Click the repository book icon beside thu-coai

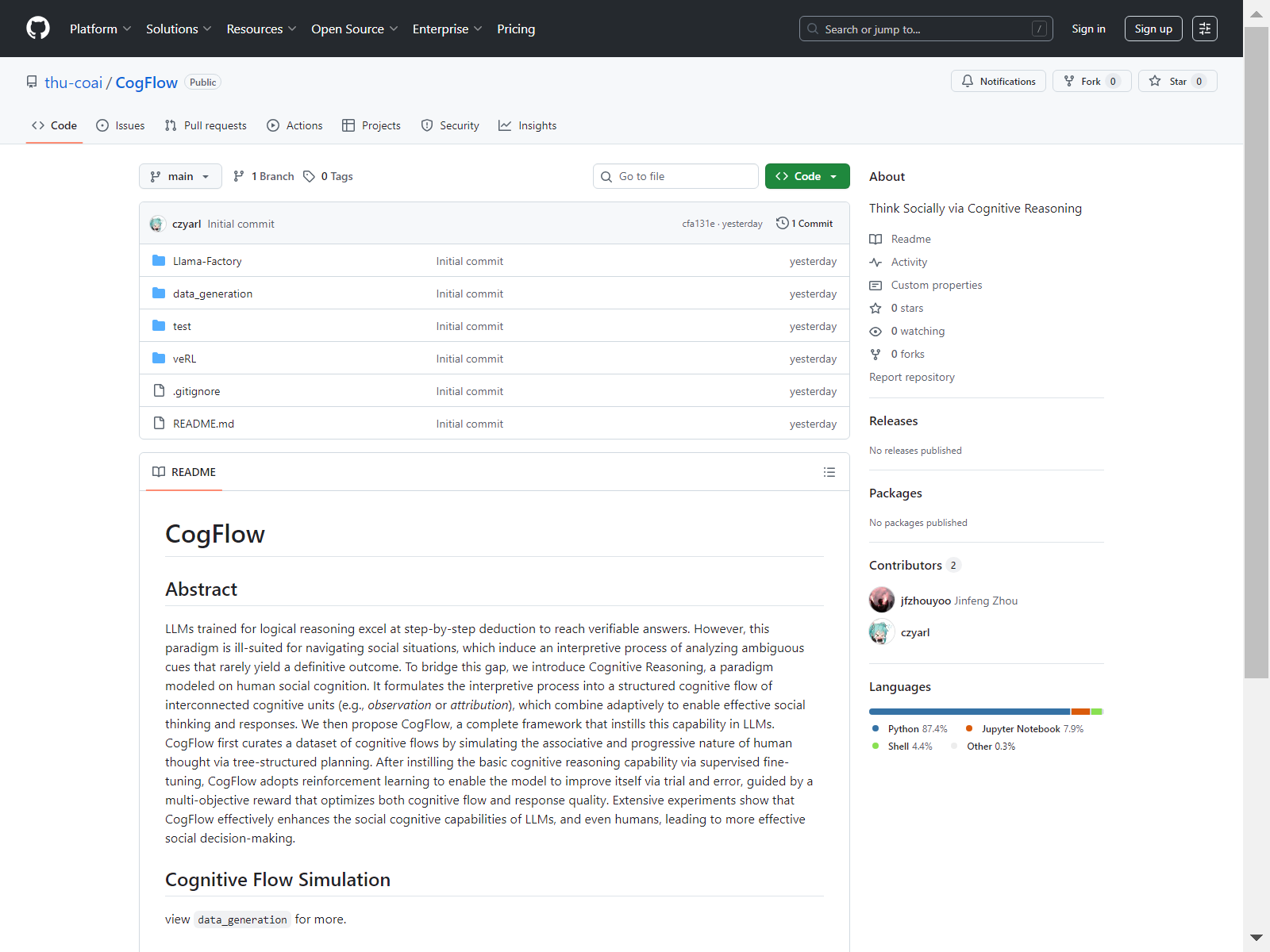point(32,82)
